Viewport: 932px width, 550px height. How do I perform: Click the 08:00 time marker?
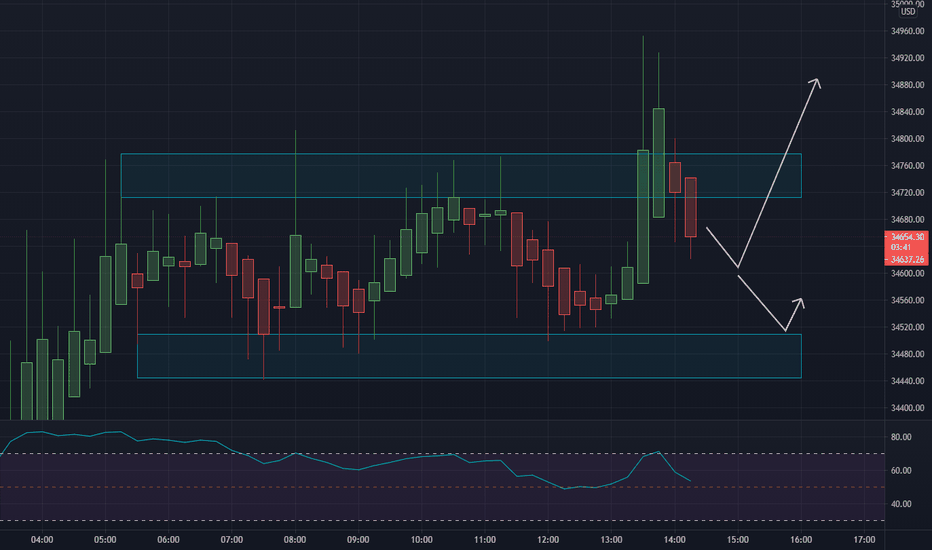[295, 540]
